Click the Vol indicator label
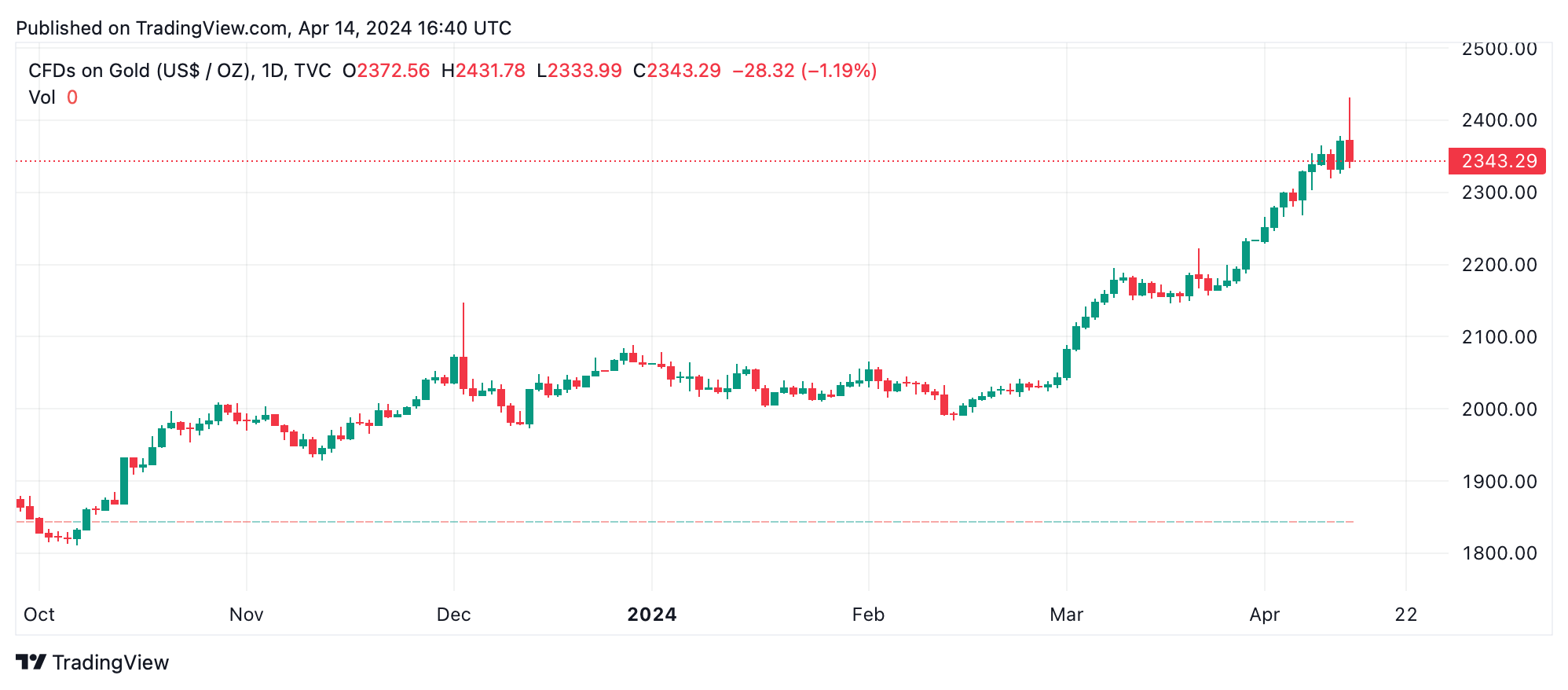 pos(42,97)
